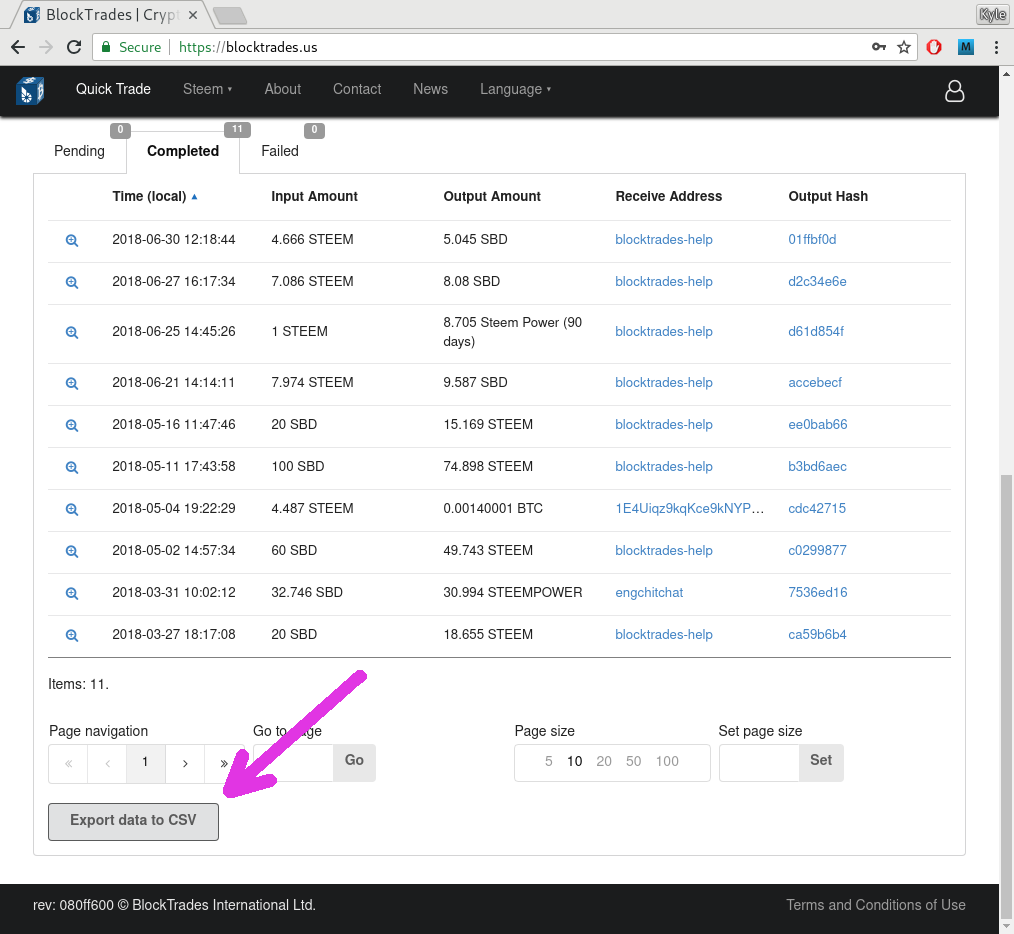
Task: Focus the Go to page input
Action: pos(294,763)
